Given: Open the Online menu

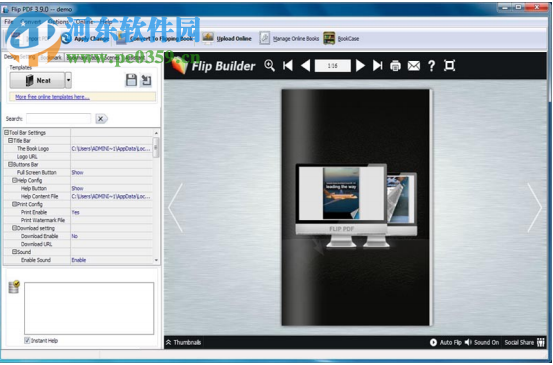Looking at the screenshot, I should pos(85,22).
